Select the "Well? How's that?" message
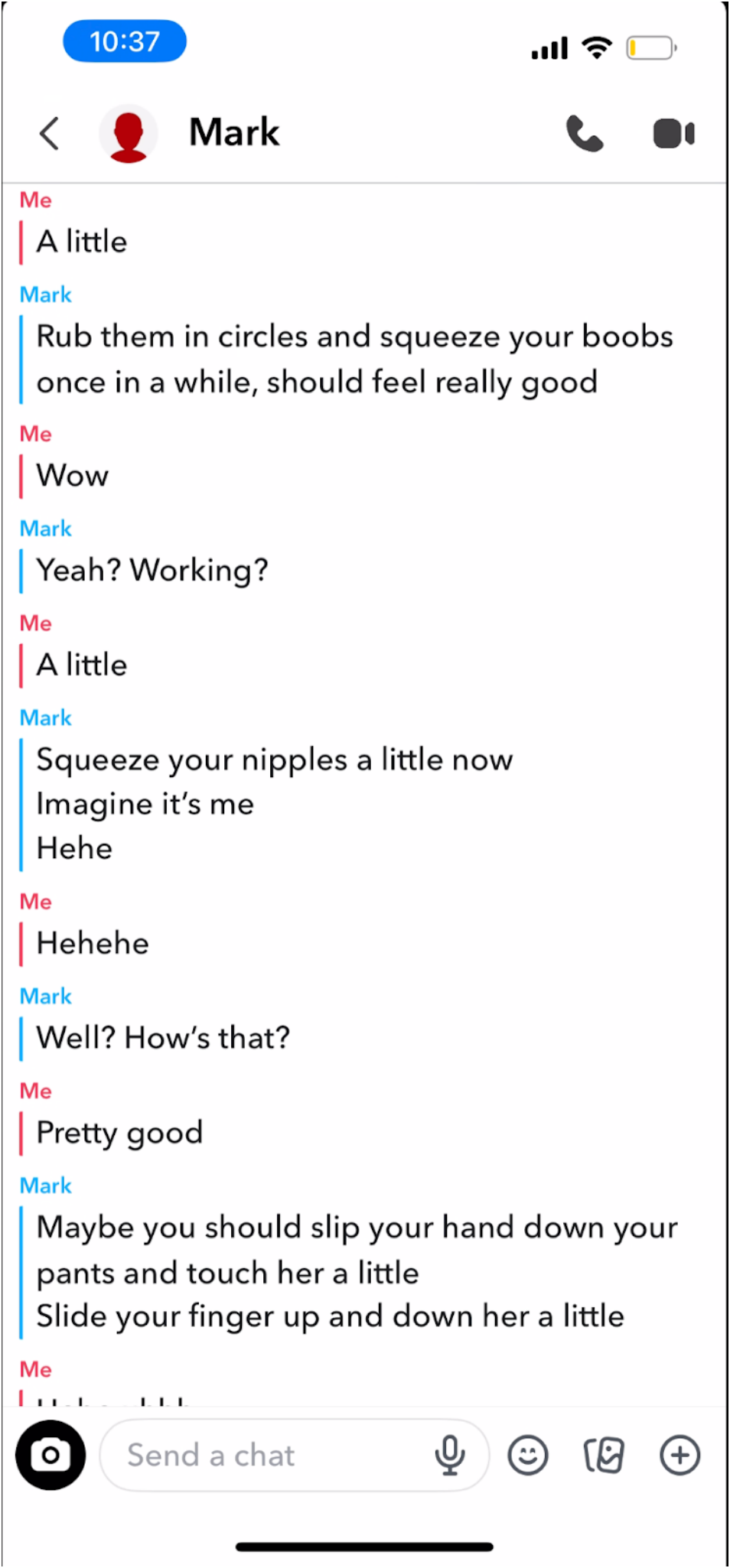 click(x=163, y=1038)
